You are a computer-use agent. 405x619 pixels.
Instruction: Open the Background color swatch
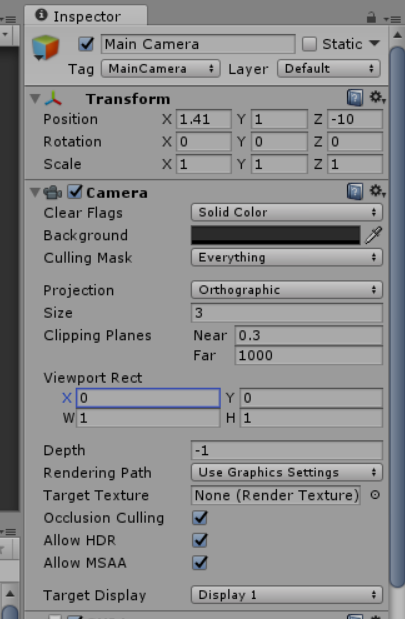(x=276, y=235)
